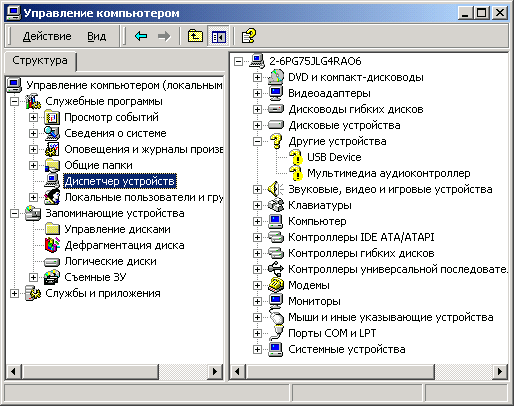Toggle the Show/Hide console tree button

(218, 36)
